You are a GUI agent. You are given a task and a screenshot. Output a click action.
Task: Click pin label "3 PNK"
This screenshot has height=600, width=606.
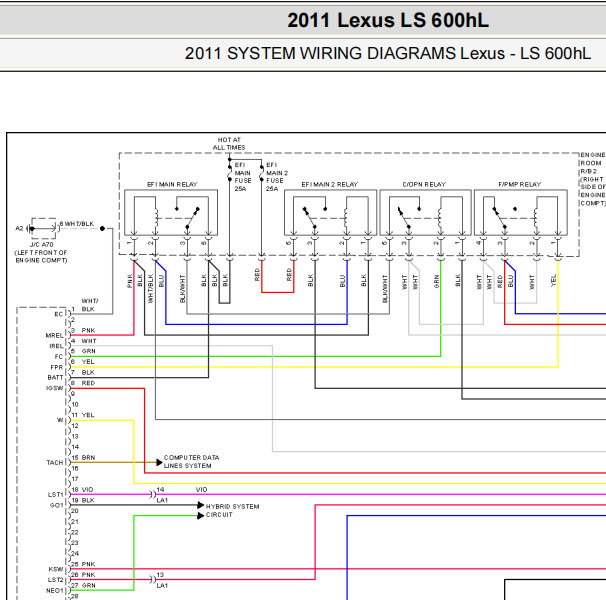(x=83, y=330)
